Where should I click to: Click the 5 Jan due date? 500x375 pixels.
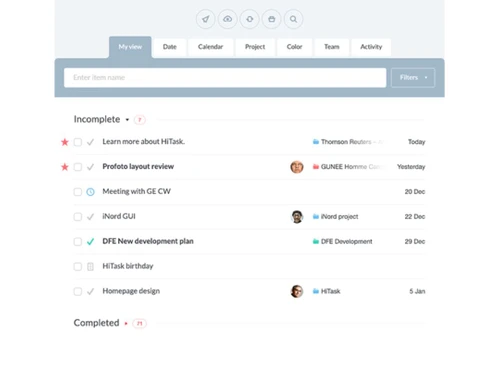(417, 291)
